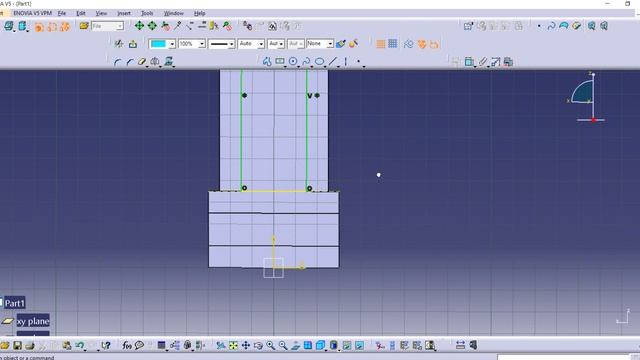640x360 pixels.
Task: Click the first green four-arrow move icon
Action: click(139, 26)
